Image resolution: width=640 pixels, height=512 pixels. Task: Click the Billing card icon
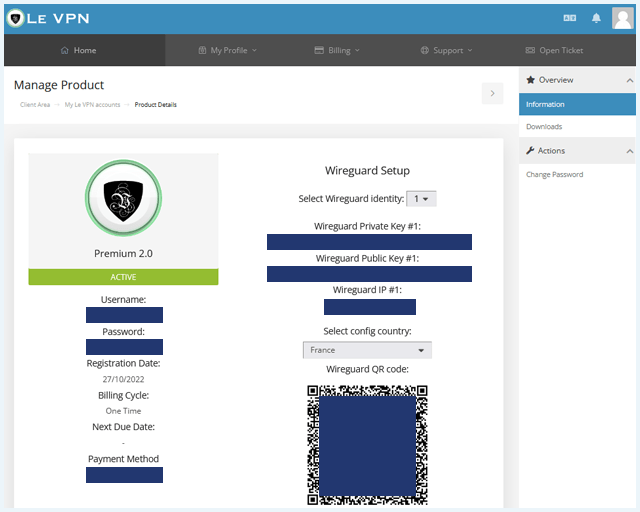[x=319, y=50]
